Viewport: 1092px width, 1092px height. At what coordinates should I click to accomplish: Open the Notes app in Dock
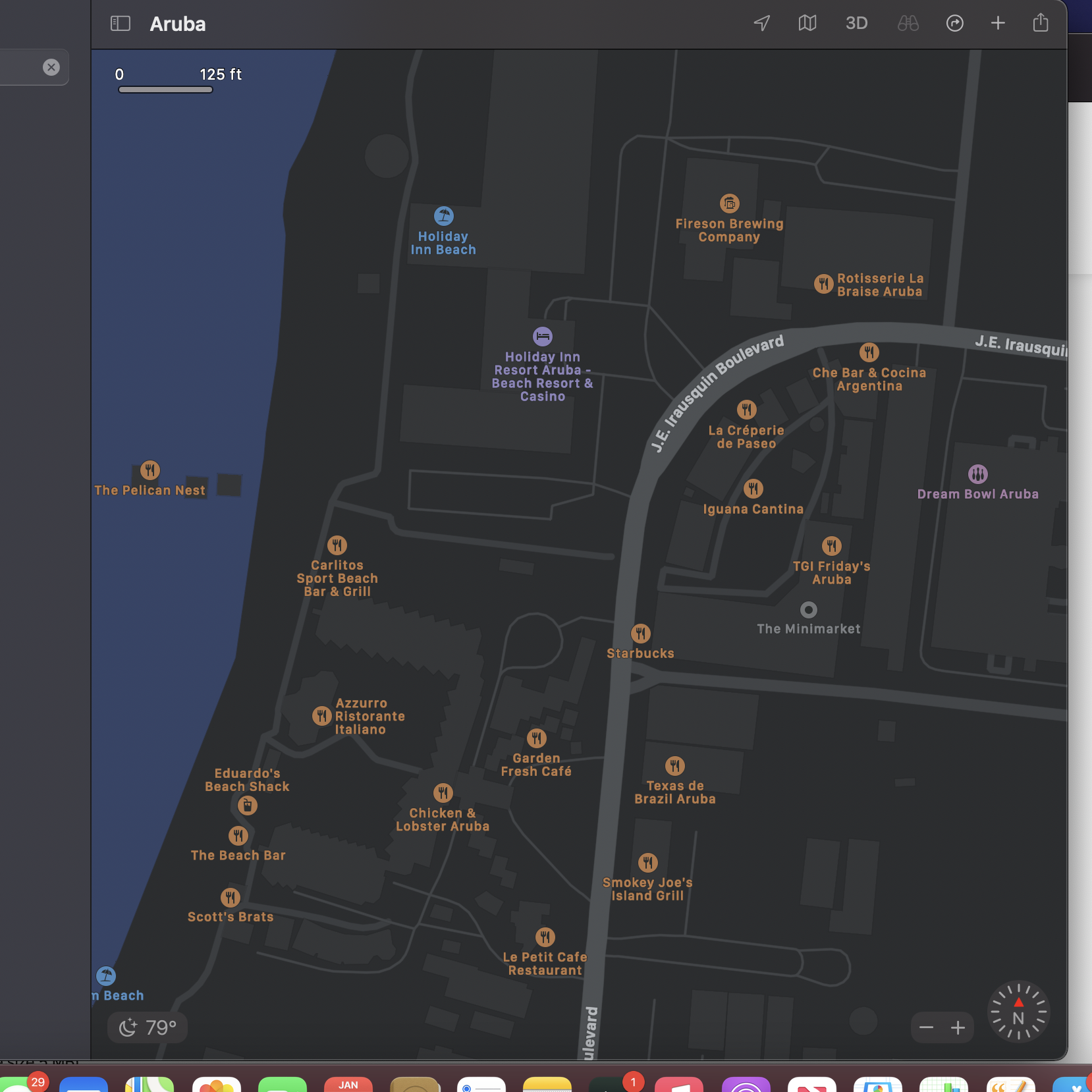pyautogui.click(x=547, y=1084)
